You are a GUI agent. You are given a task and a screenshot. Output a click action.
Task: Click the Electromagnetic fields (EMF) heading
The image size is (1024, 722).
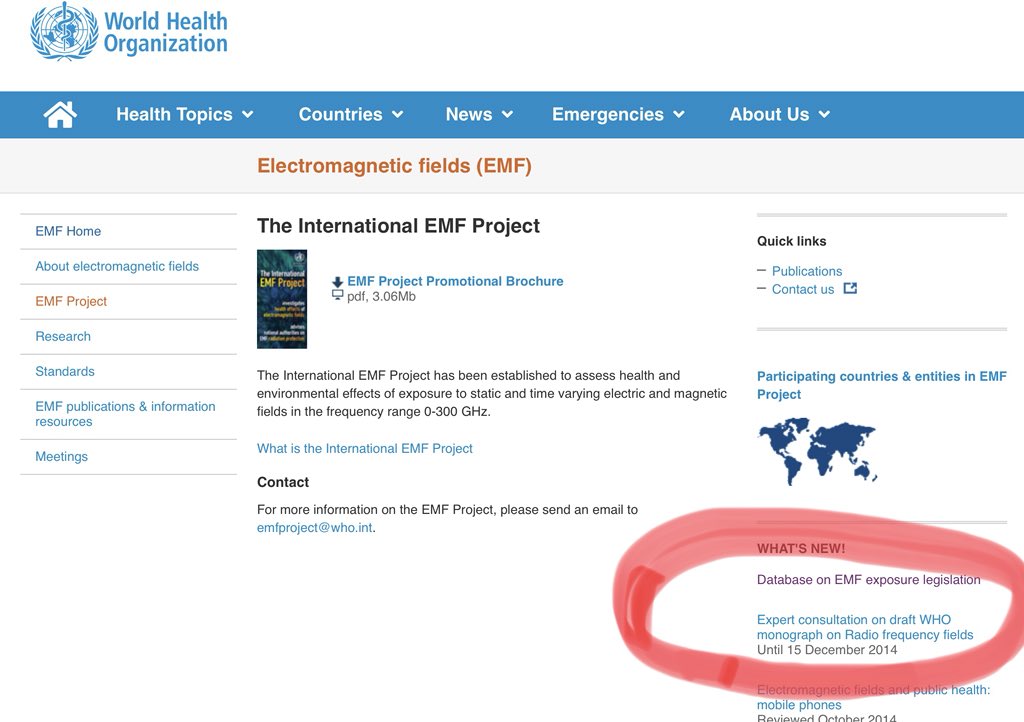[394, 166]
